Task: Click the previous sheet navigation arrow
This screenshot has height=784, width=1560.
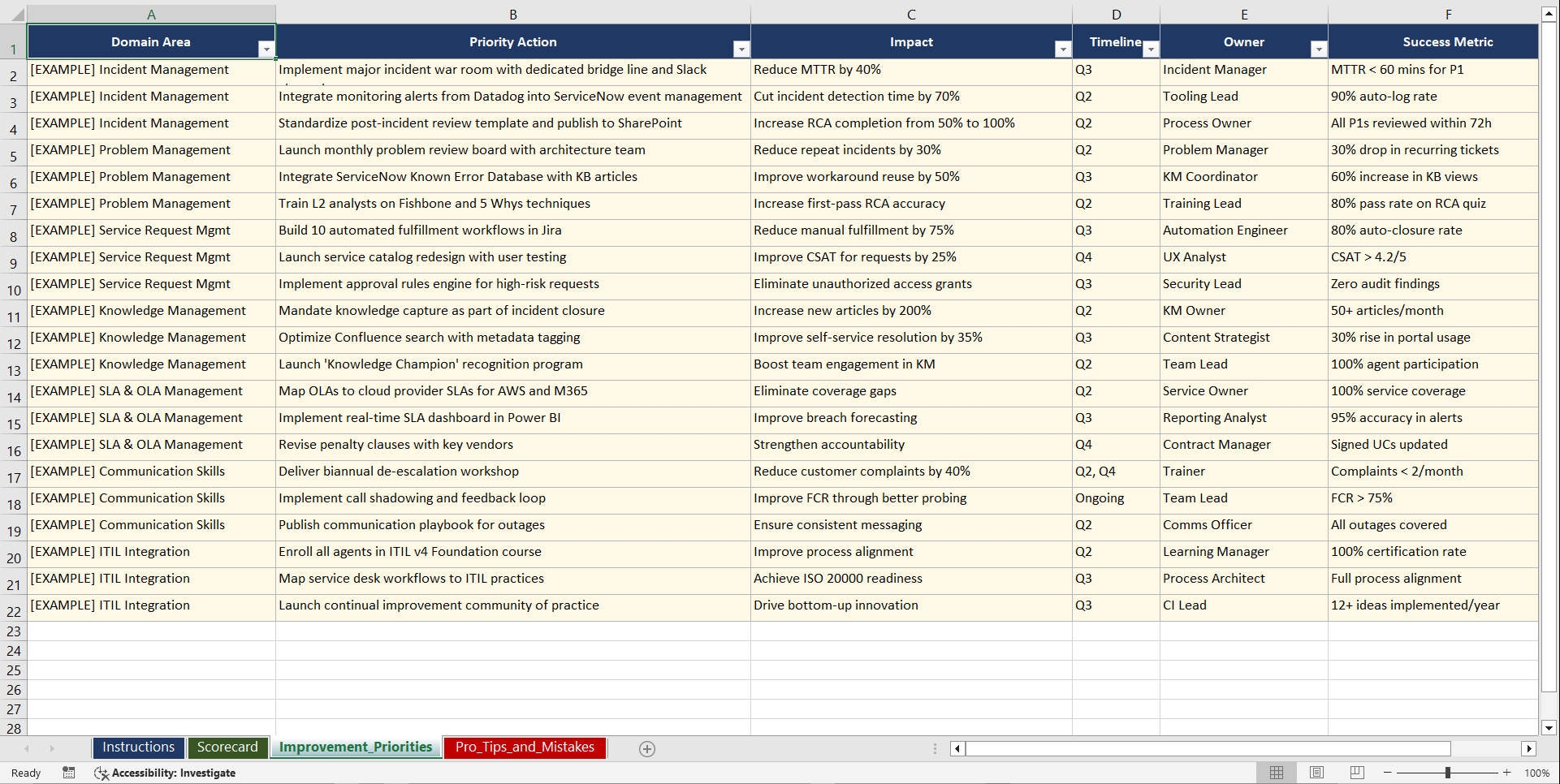Action: coord(27,748)
